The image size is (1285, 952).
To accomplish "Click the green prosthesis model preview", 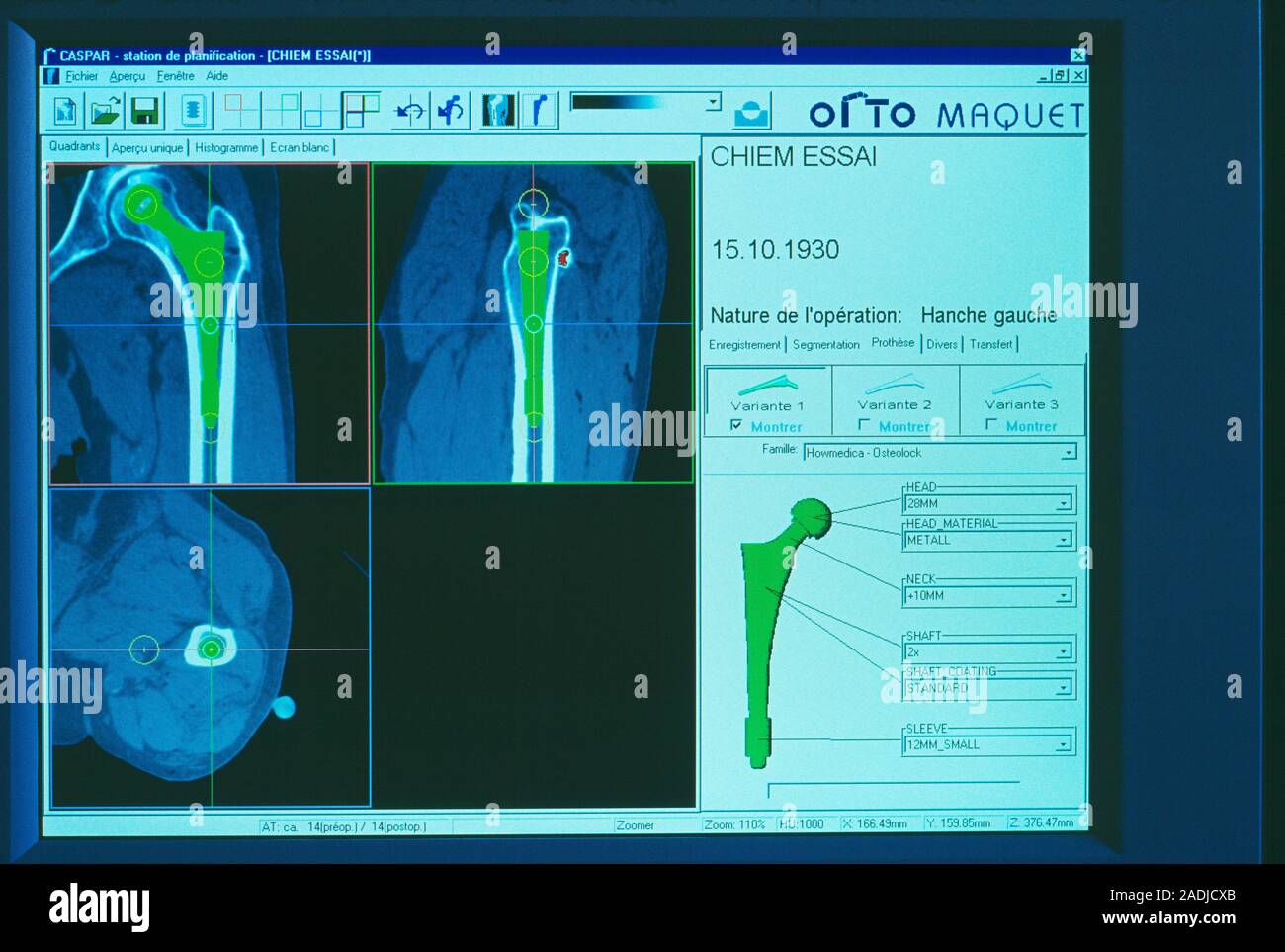I will point(786,633).
